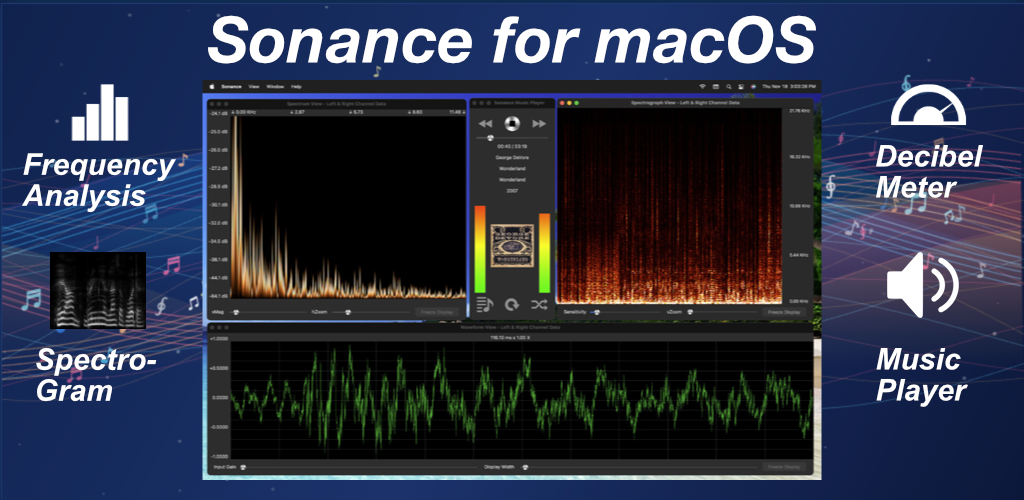The image size is (1024, 500).
Task: Click the green waveform display
Action: [522, 399]
